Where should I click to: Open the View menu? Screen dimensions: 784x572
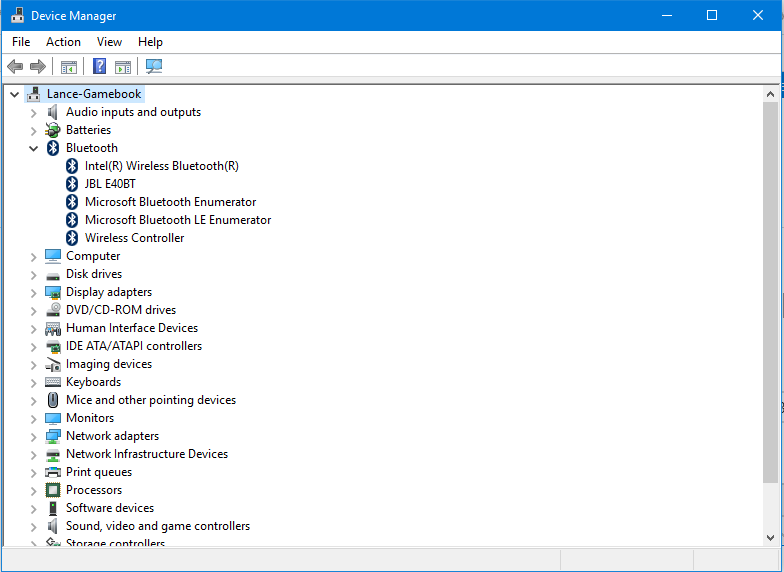[x=109, y=42]
